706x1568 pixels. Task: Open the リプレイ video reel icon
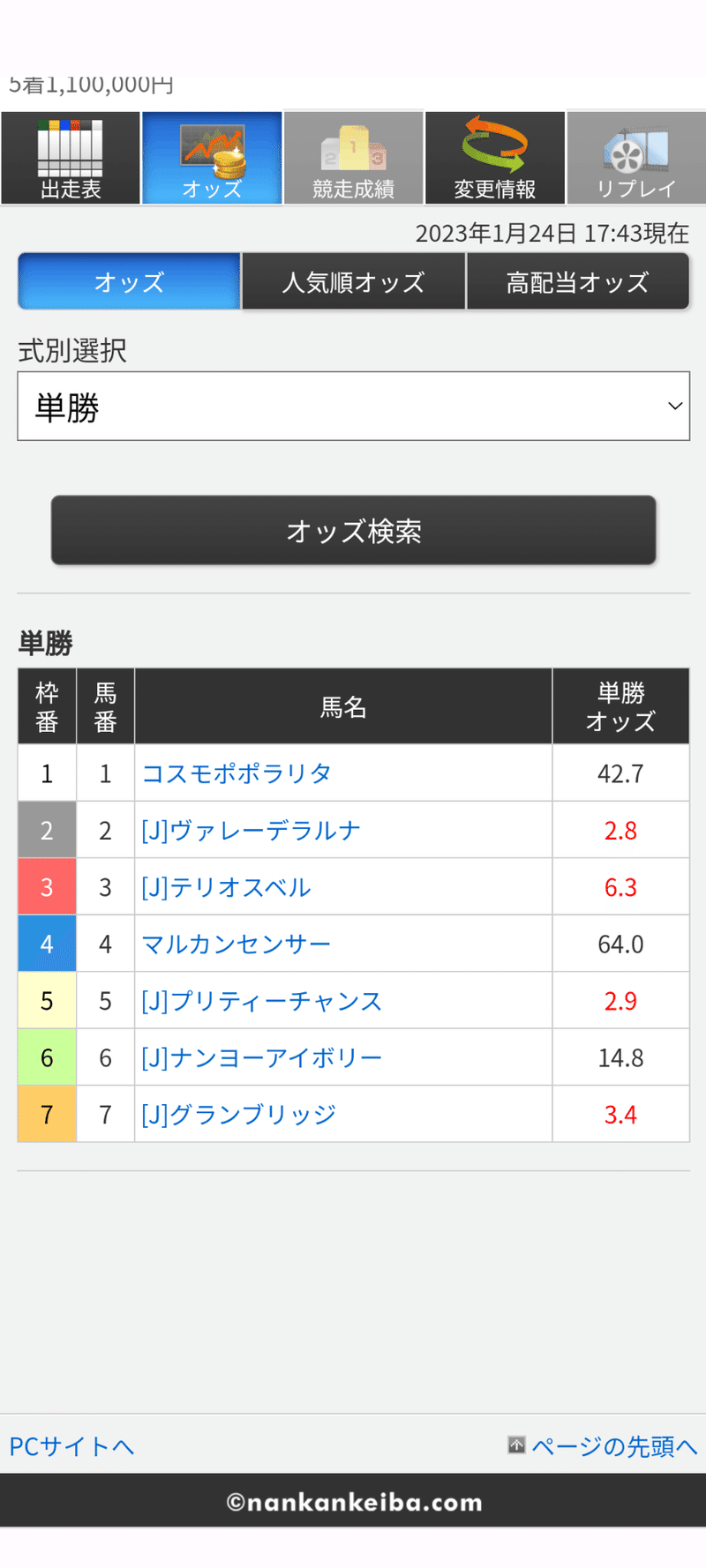(x=635, y=157)
